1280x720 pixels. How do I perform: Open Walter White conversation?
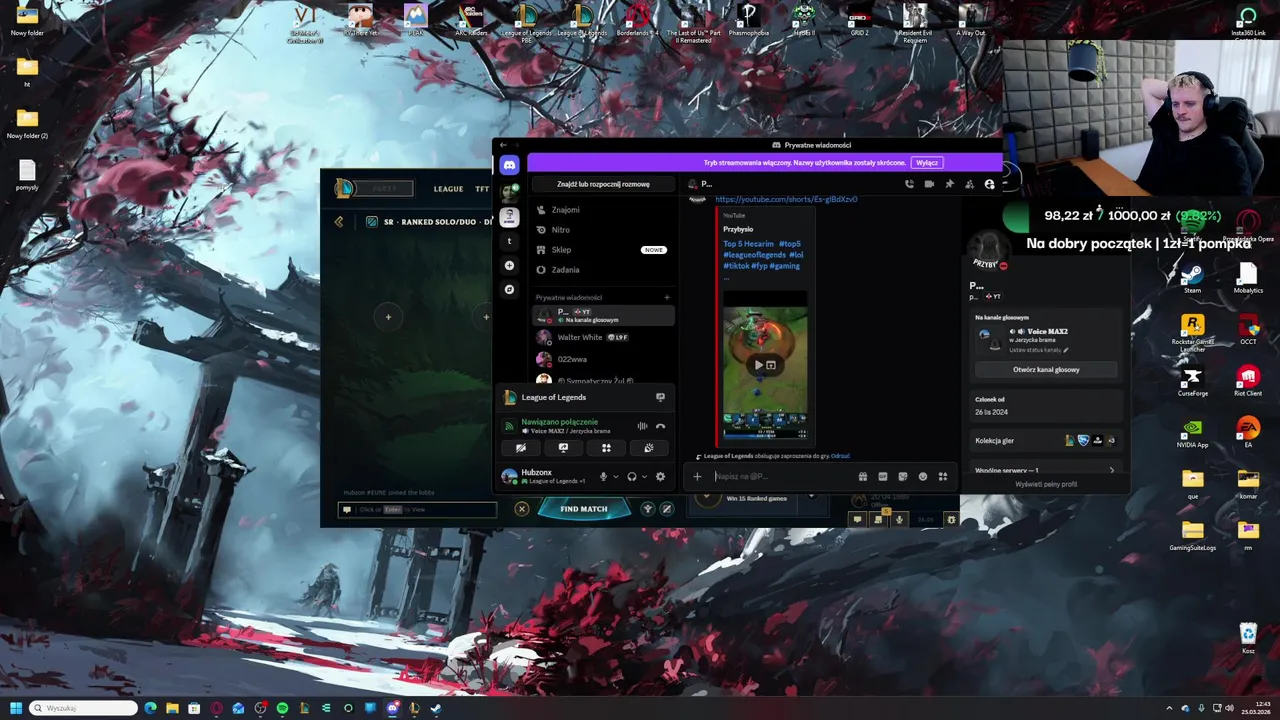pyautogui.click(x=603, y=337)
